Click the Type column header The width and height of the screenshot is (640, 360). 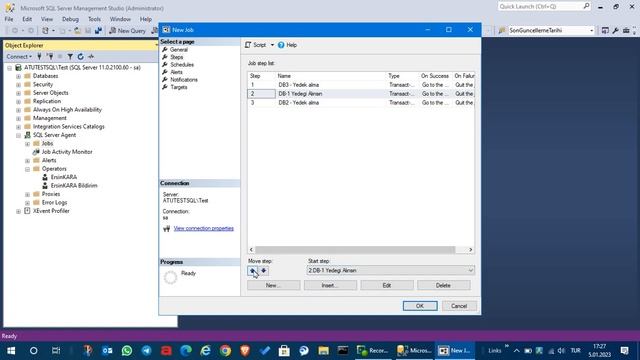coord(402,76)
